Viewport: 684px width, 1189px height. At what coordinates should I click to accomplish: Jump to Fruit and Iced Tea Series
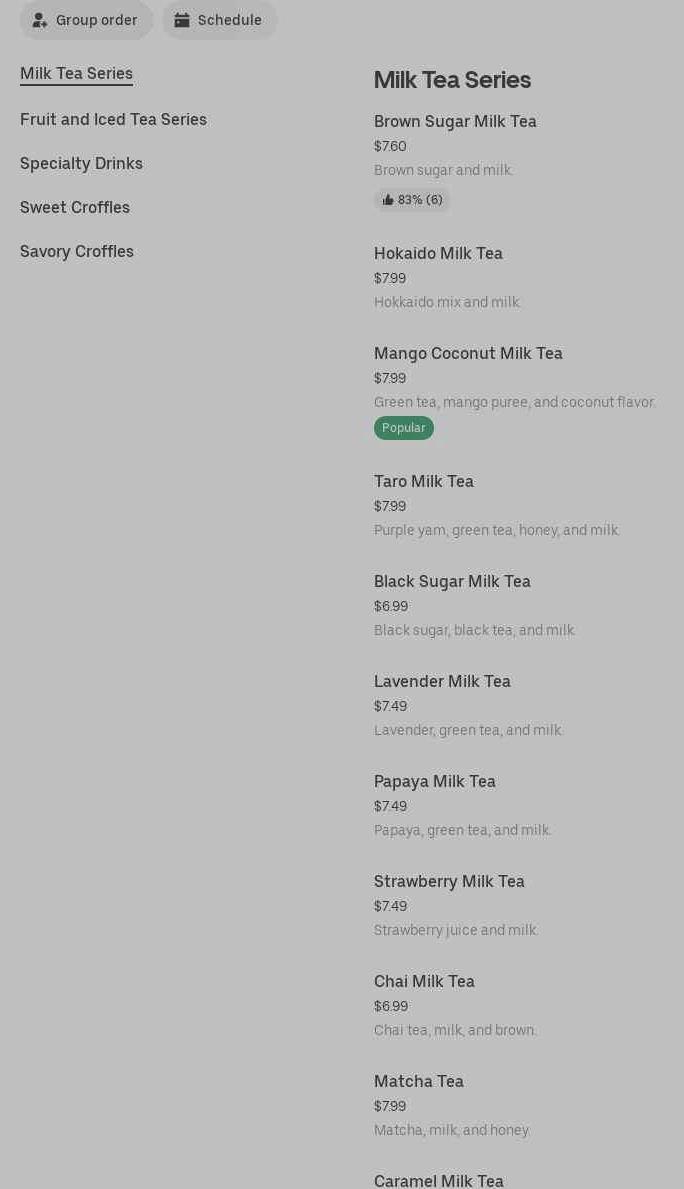click(x=113, y=119)
